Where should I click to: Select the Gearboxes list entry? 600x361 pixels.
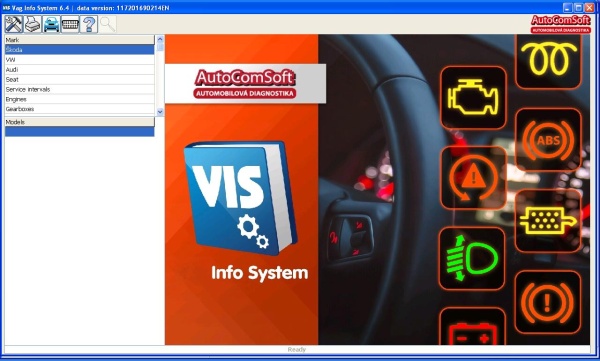pyautogui.click(x=79, y=109)
